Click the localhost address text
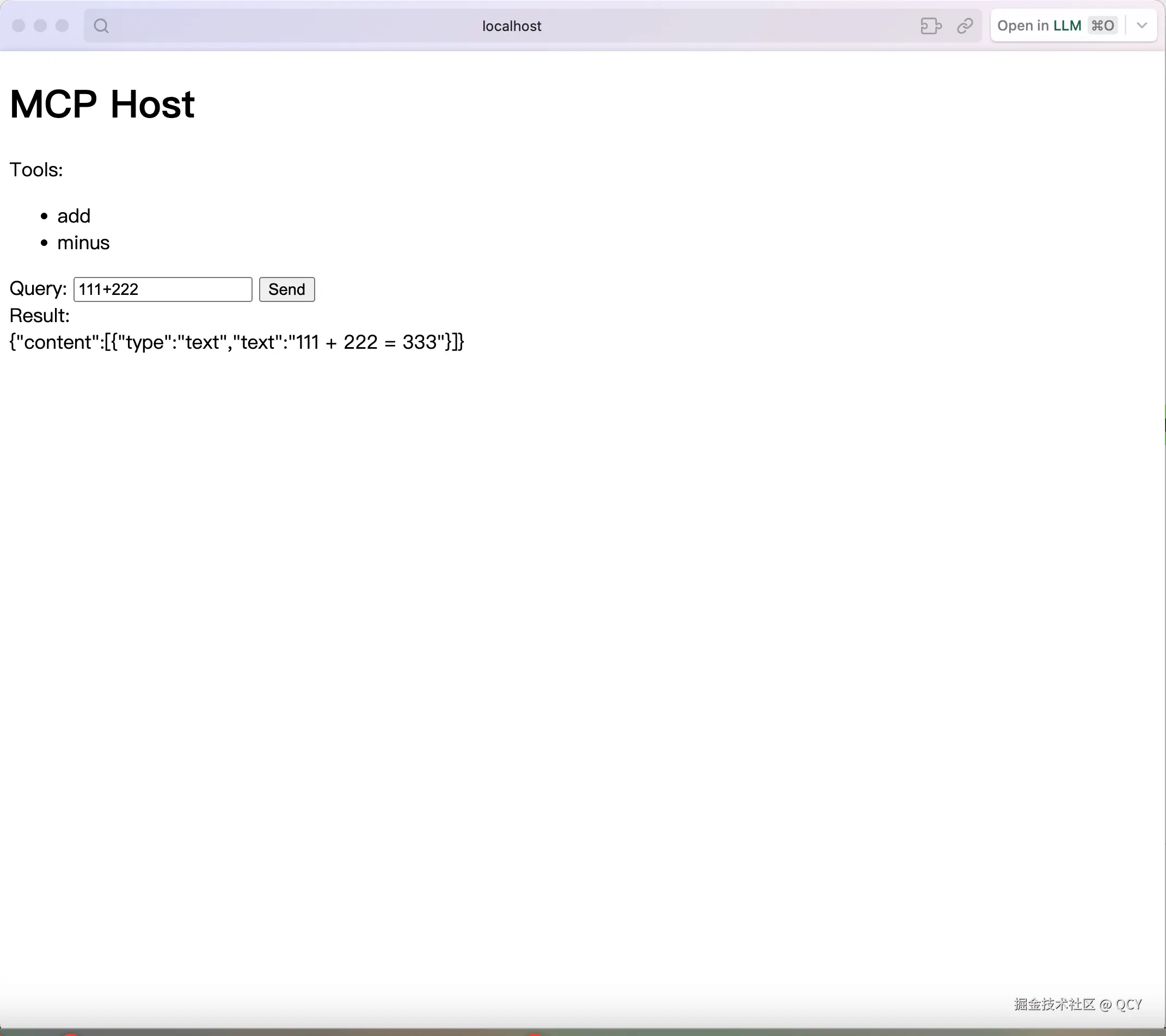This screenshot has height=1036, width=1166. point(512,26)
